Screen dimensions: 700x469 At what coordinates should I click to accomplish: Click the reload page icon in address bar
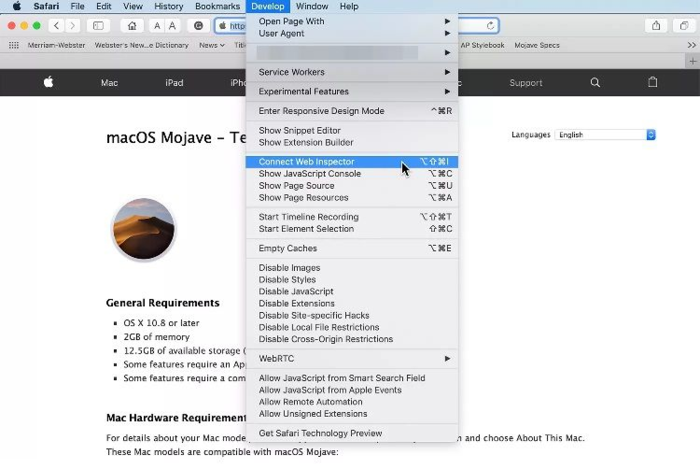(x=491, y=26)
